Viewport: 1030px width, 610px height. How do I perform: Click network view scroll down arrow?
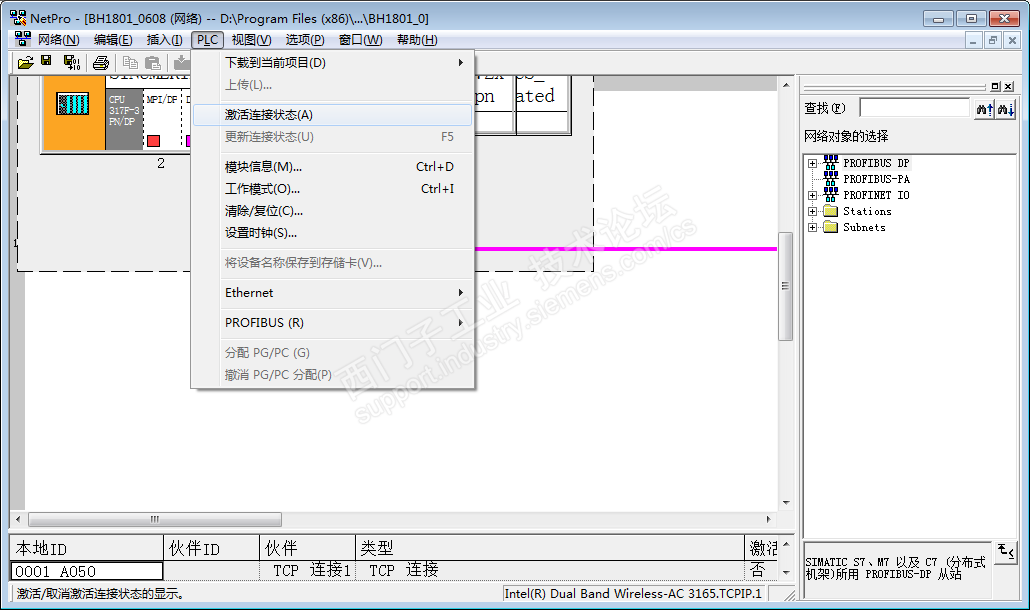coord(786,503)
